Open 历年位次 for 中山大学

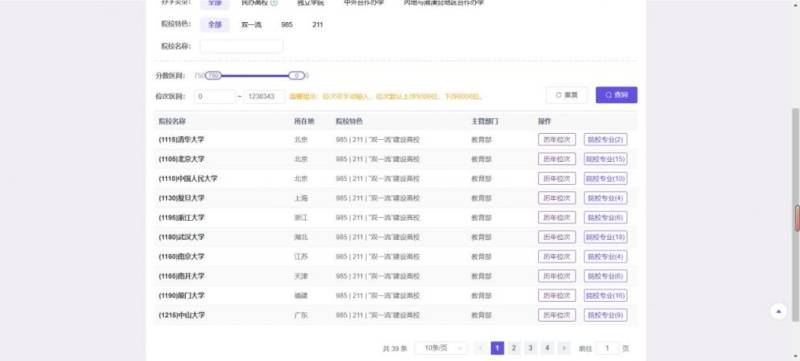tap(557, 315)
